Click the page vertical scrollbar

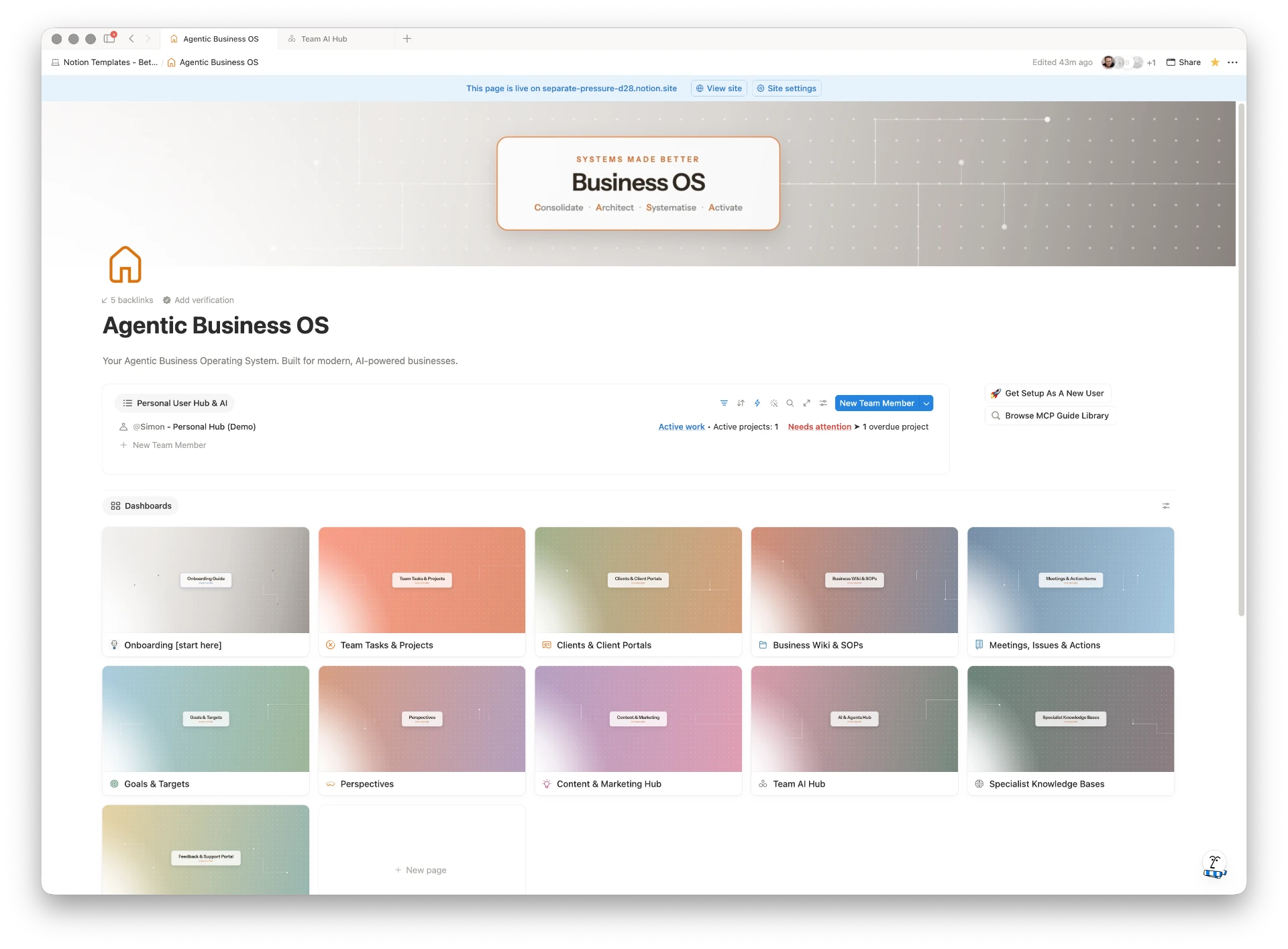click(1241, 359)
